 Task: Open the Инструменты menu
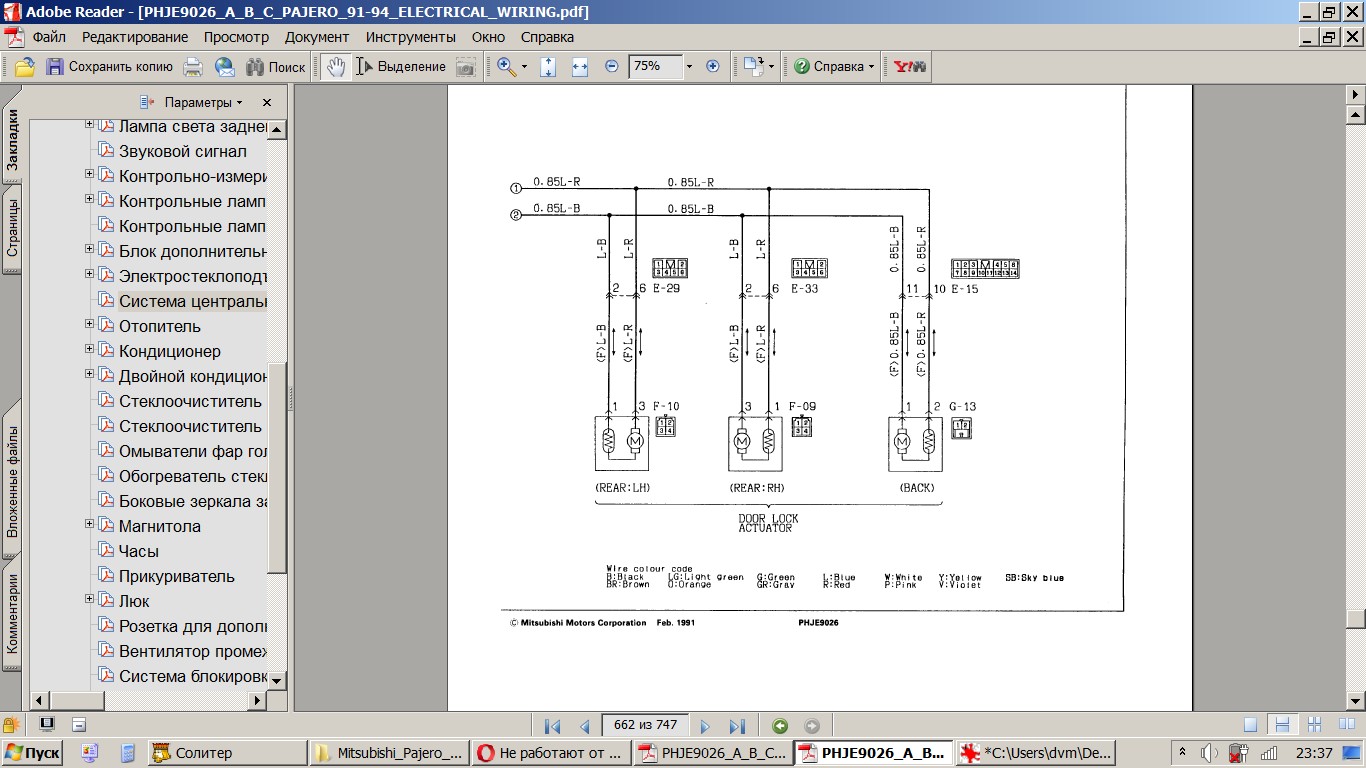[x=410, y=37]
